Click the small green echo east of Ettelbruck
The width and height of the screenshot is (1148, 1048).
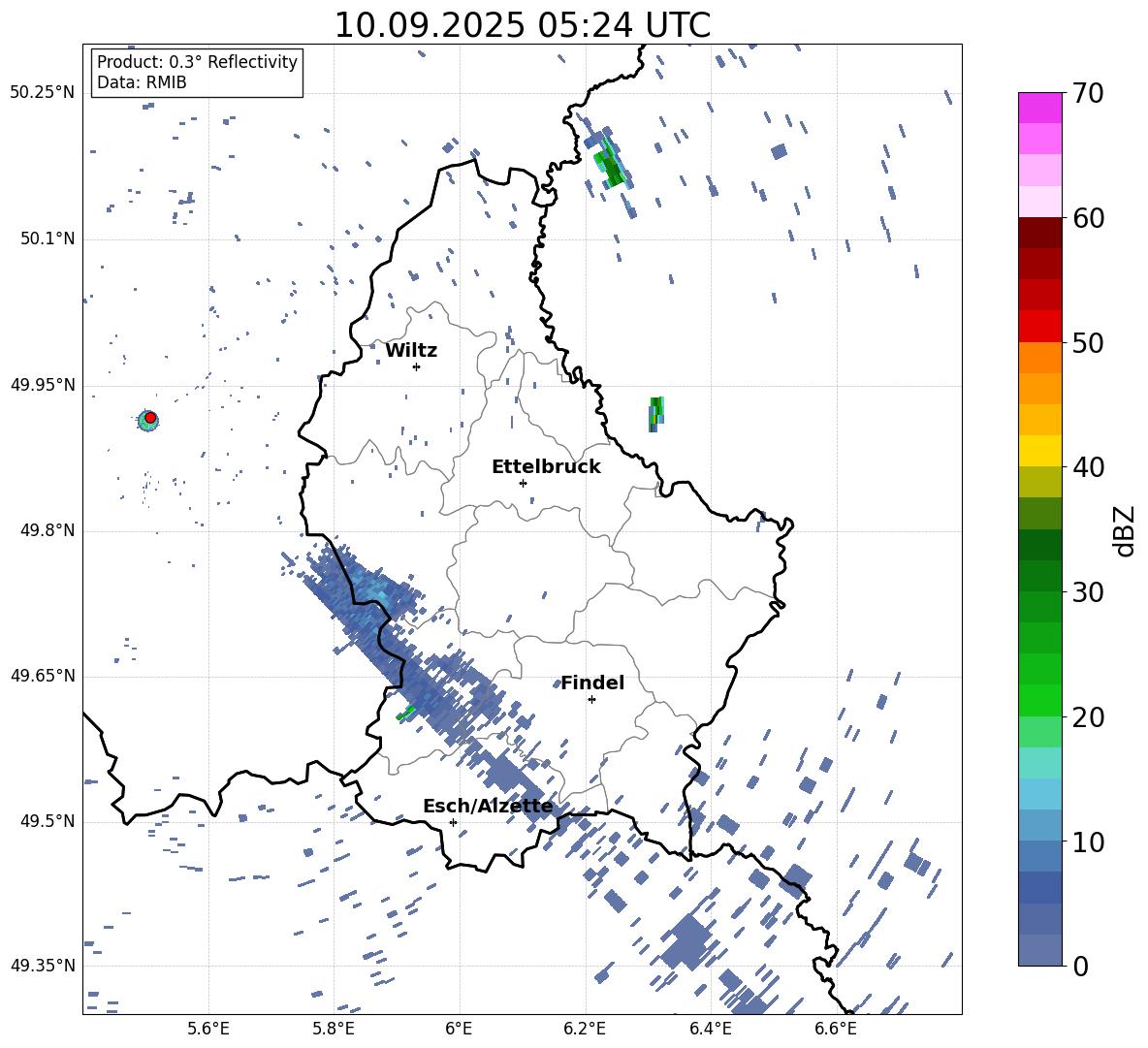click(x=656, y=414)
